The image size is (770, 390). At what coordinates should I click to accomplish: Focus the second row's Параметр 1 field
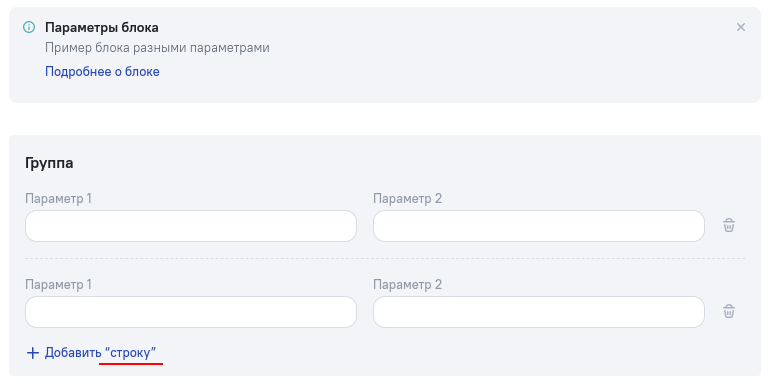pos(191,312)
